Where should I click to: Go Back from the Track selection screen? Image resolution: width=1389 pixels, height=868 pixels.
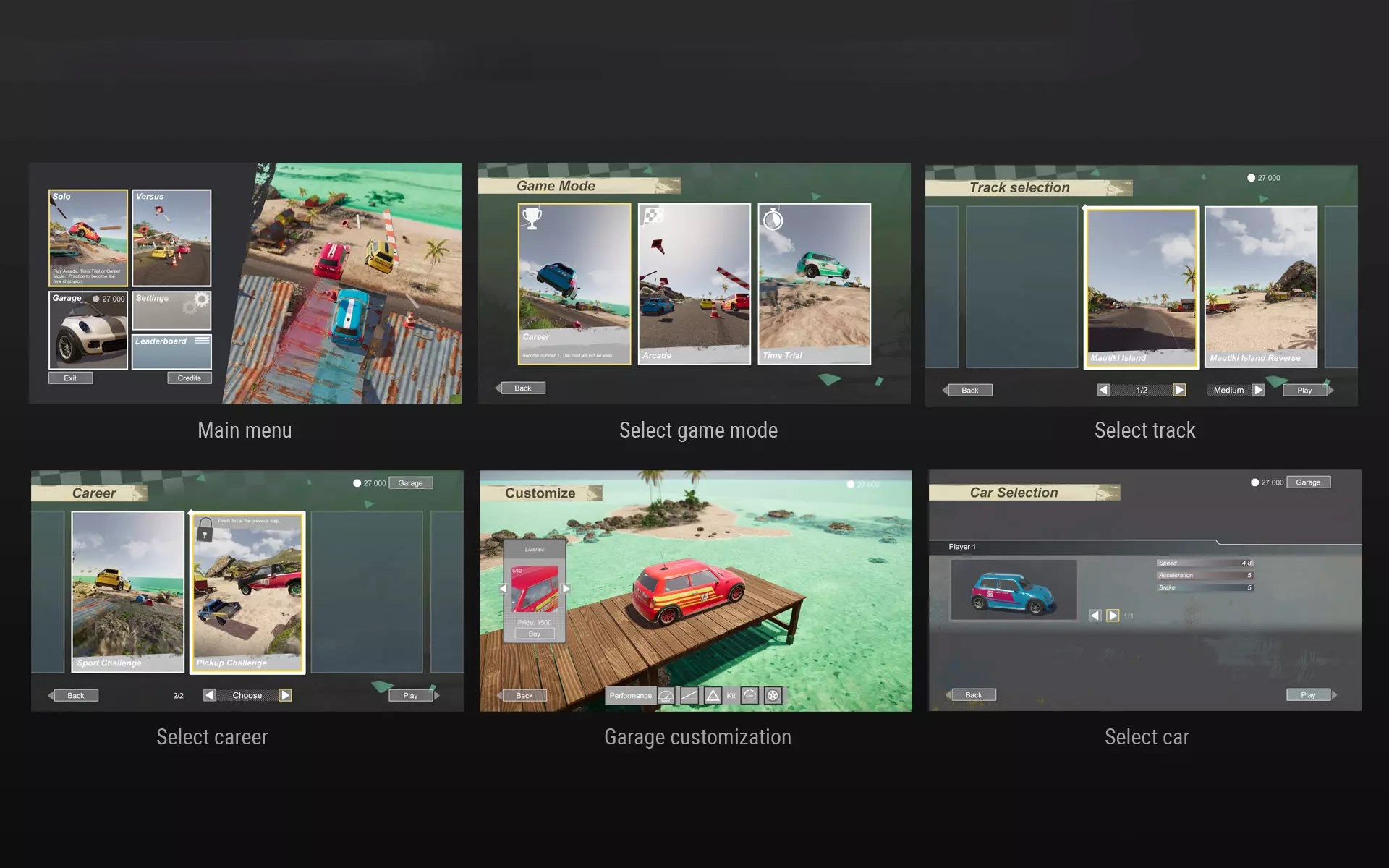click(969, 390)
